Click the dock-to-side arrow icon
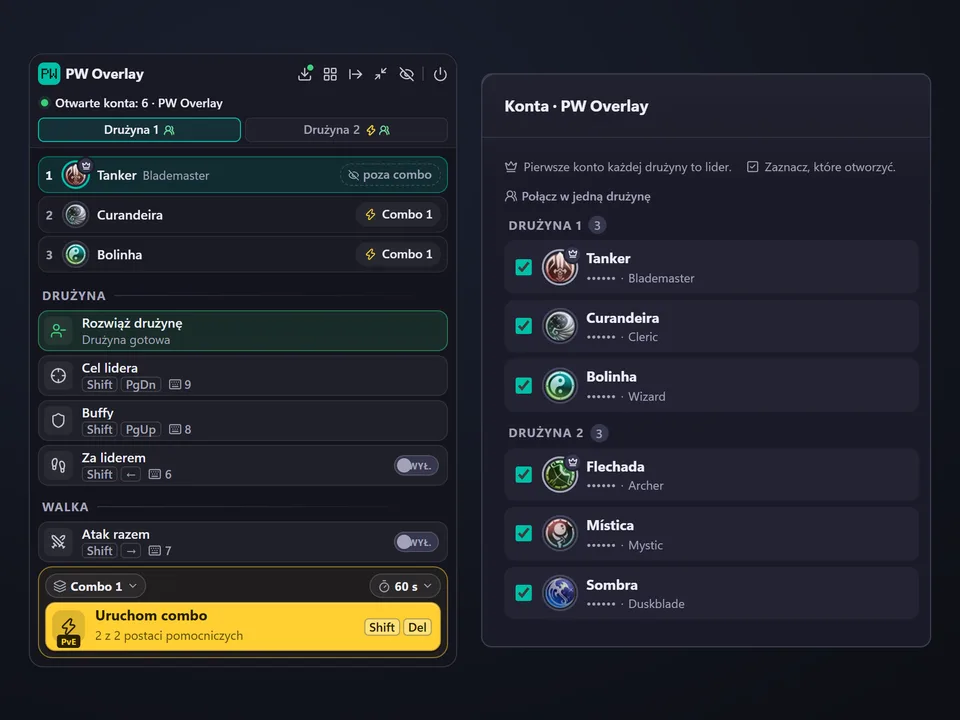Screen dimensions: 960x720 355,74
